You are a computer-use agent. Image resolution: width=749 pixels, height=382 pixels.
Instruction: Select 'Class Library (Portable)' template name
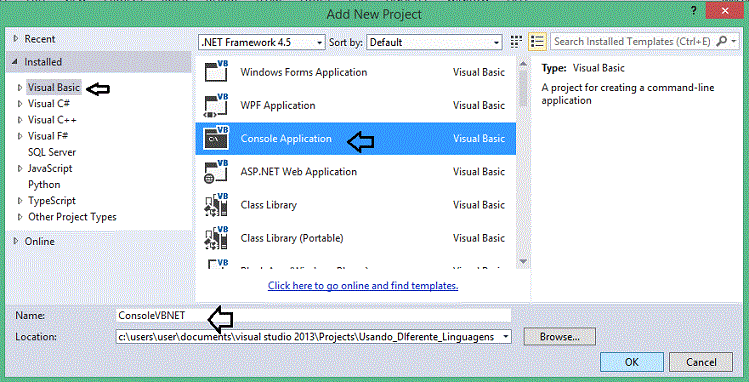point(292,238)
